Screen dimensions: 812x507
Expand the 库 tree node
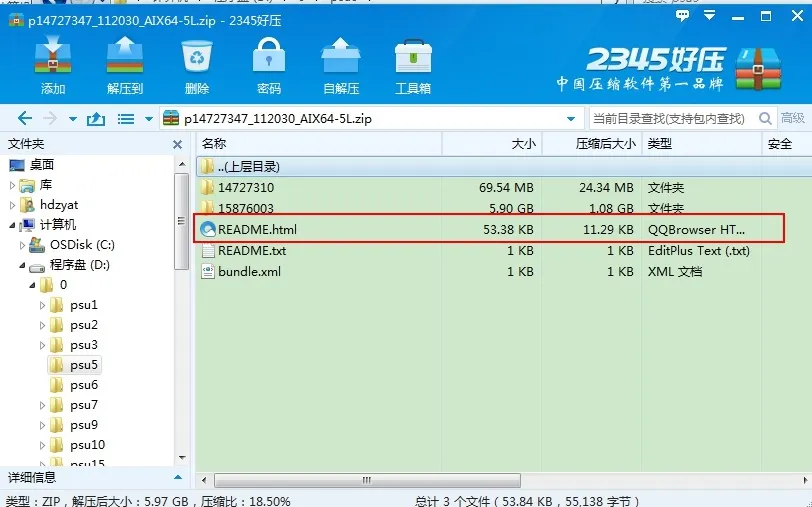click(x=12, y=185)
